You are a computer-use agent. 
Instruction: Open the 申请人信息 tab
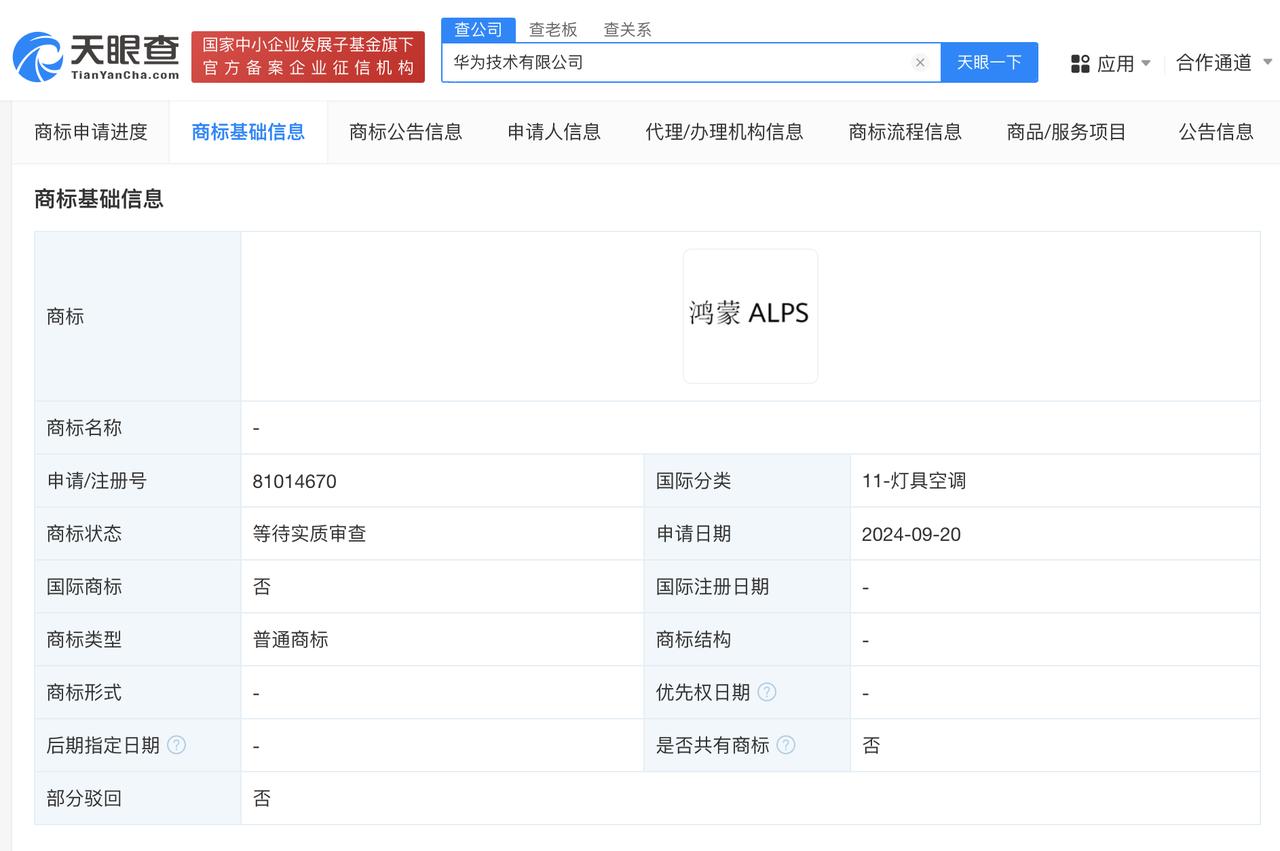click(554, 132)
